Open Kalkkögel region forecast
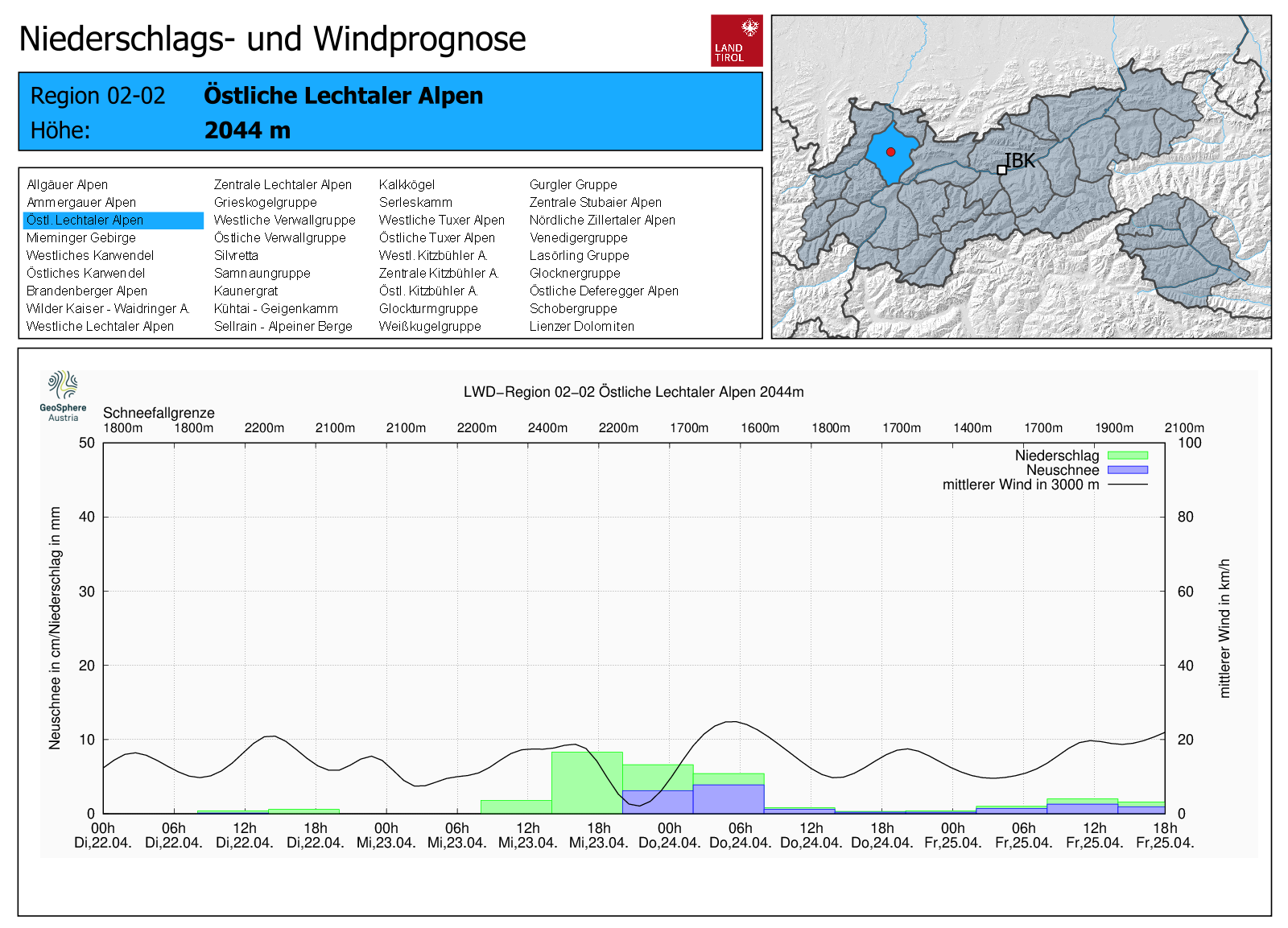Image resolution: width=1288 pixels, height=928 pixels. coord(407,184)
